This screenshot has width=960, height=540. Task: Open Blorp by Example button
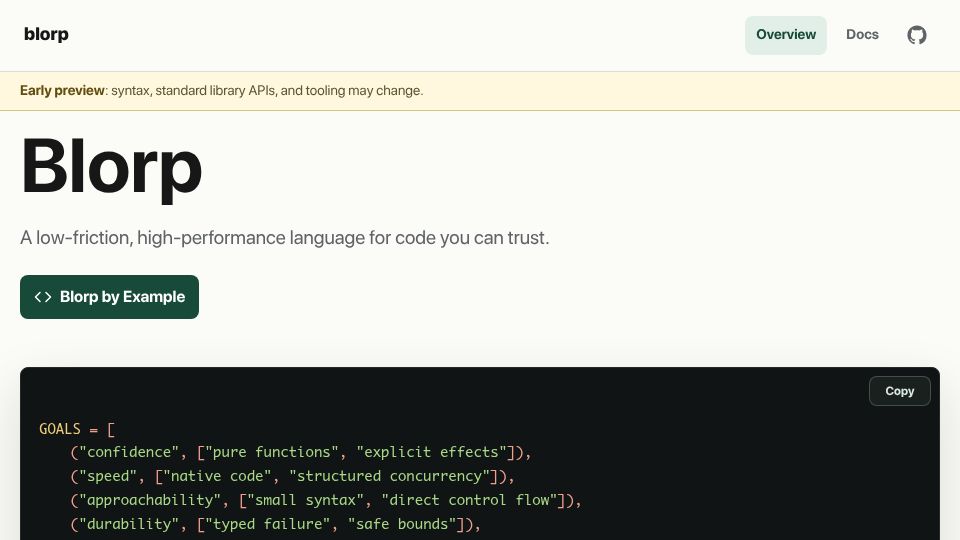110,297
